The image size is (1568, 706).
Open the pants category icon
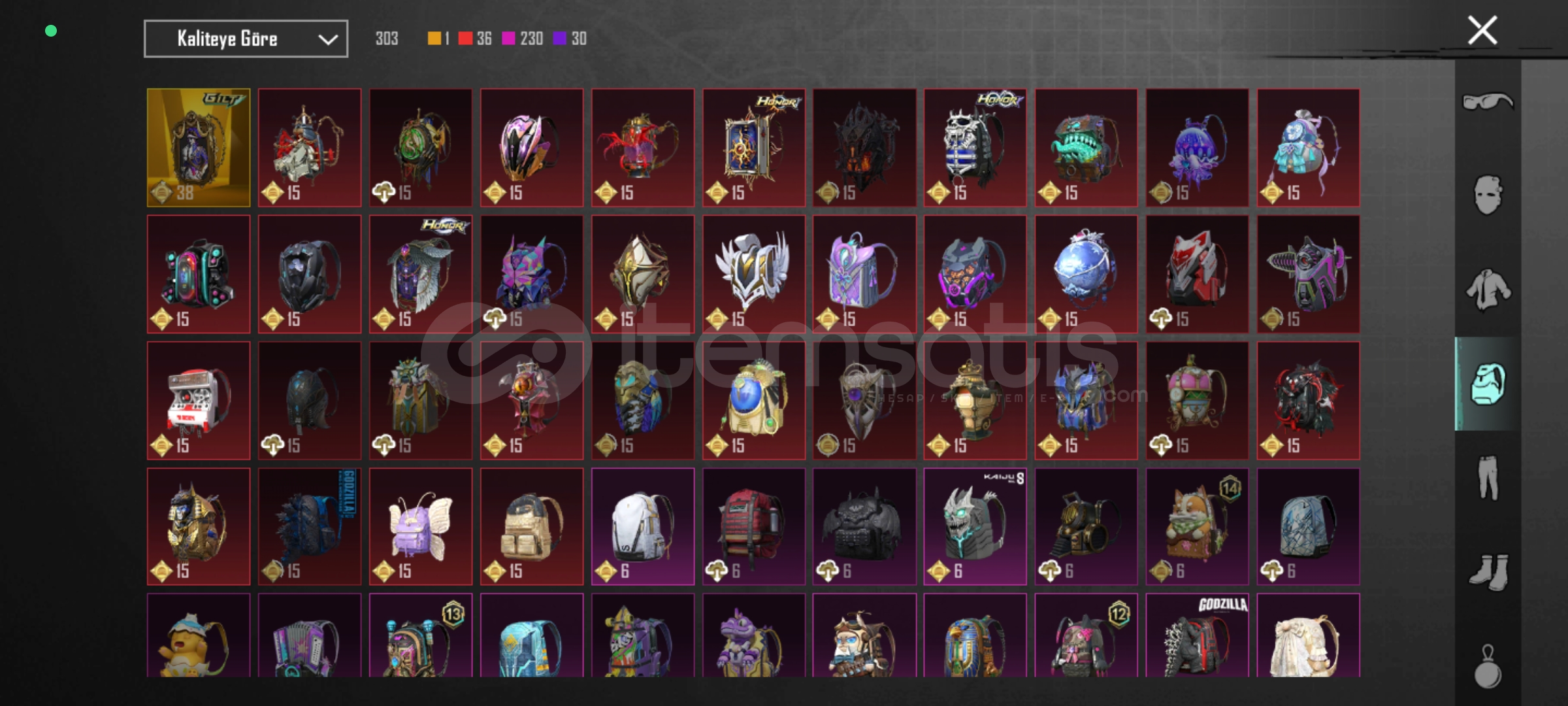[1488, 478]
